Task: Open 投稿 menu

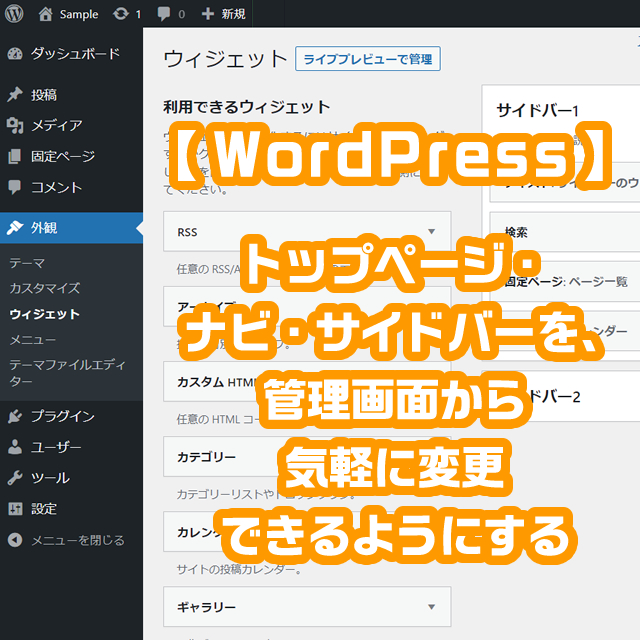Action: pyautogui.click(x=71, y=95)
